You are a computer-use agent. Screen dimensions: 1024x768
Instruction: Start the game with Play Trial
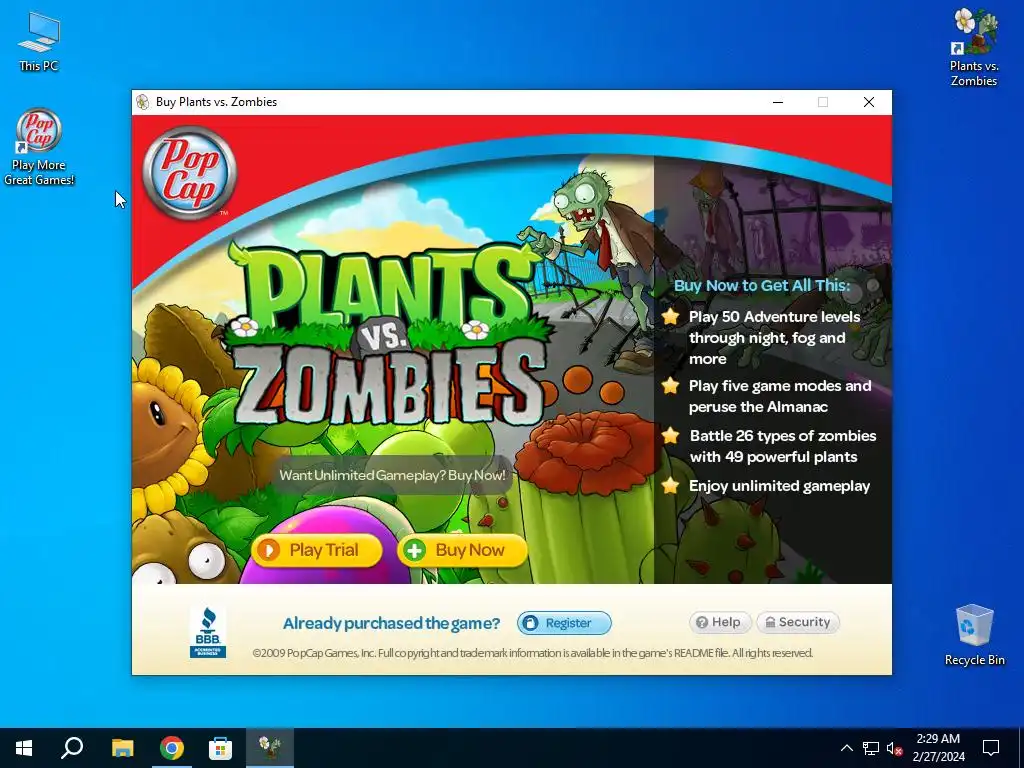pyautogui.click(x=317, y=550)
